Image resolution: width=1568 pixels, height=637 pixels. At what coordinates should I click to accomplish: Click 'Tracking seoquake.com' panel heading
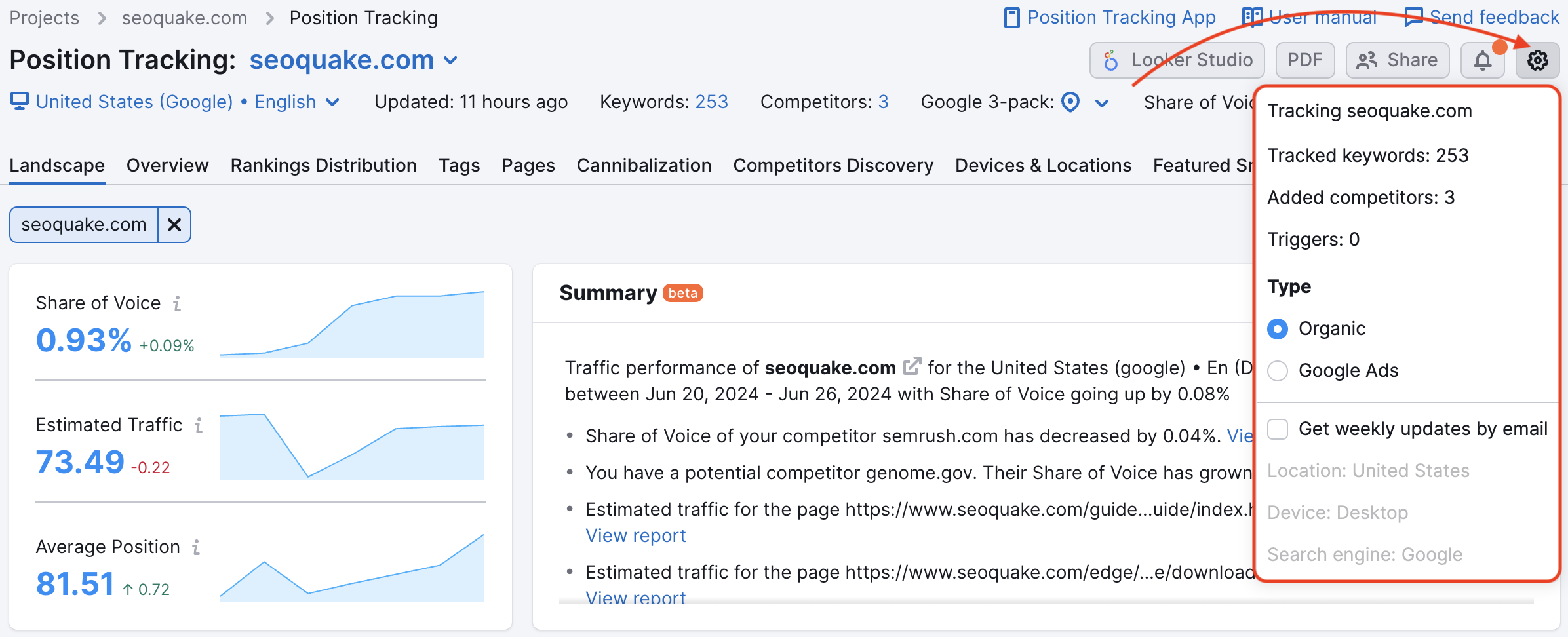[x=1370, y=111]
